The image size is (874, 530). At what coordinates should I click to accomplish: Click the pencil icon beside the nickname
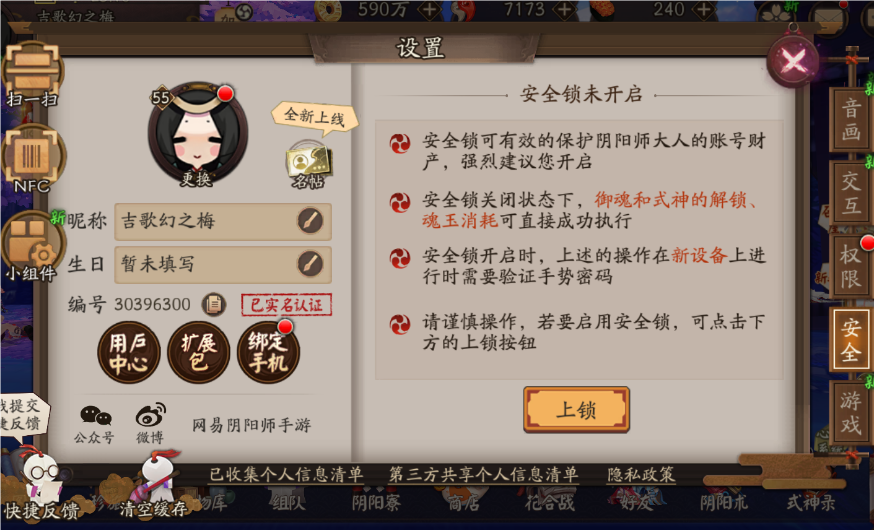310,221
